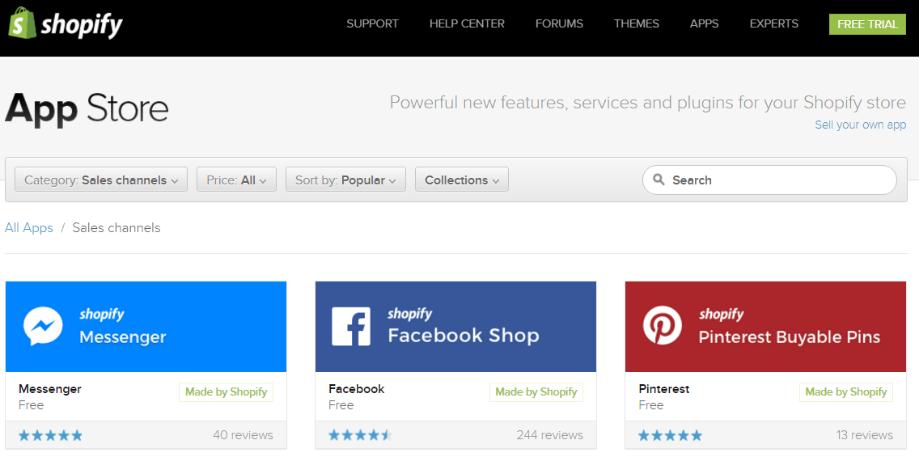The height and width of the screenshot is (457, 919).
Task: Click 'Free' price under Pinterest
Action: point(651,405)
